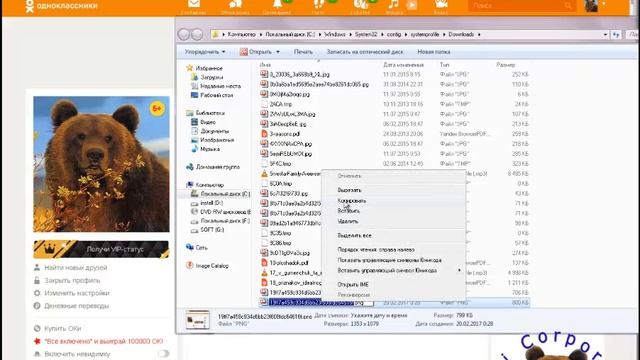640x360 pixels.
Task: Click the Windows breadcrumb in address bar
Action: pos(335,35)
